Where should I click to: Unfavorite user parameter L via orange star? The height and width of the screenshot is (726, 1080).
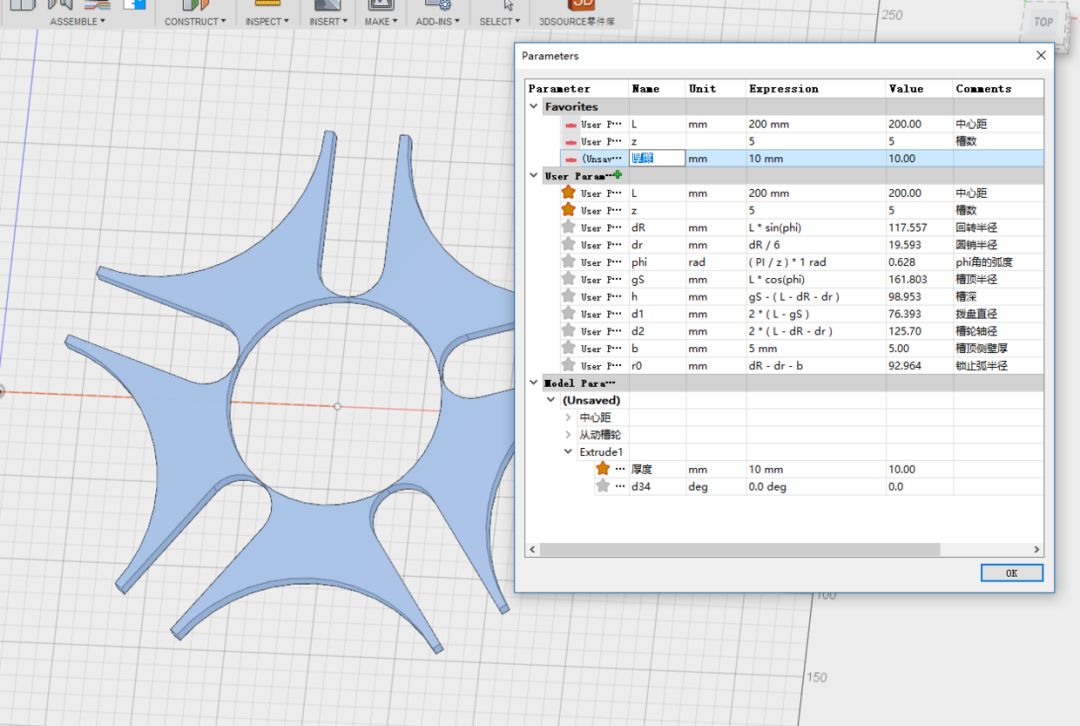pyautogui.click(x=568, y=193)
